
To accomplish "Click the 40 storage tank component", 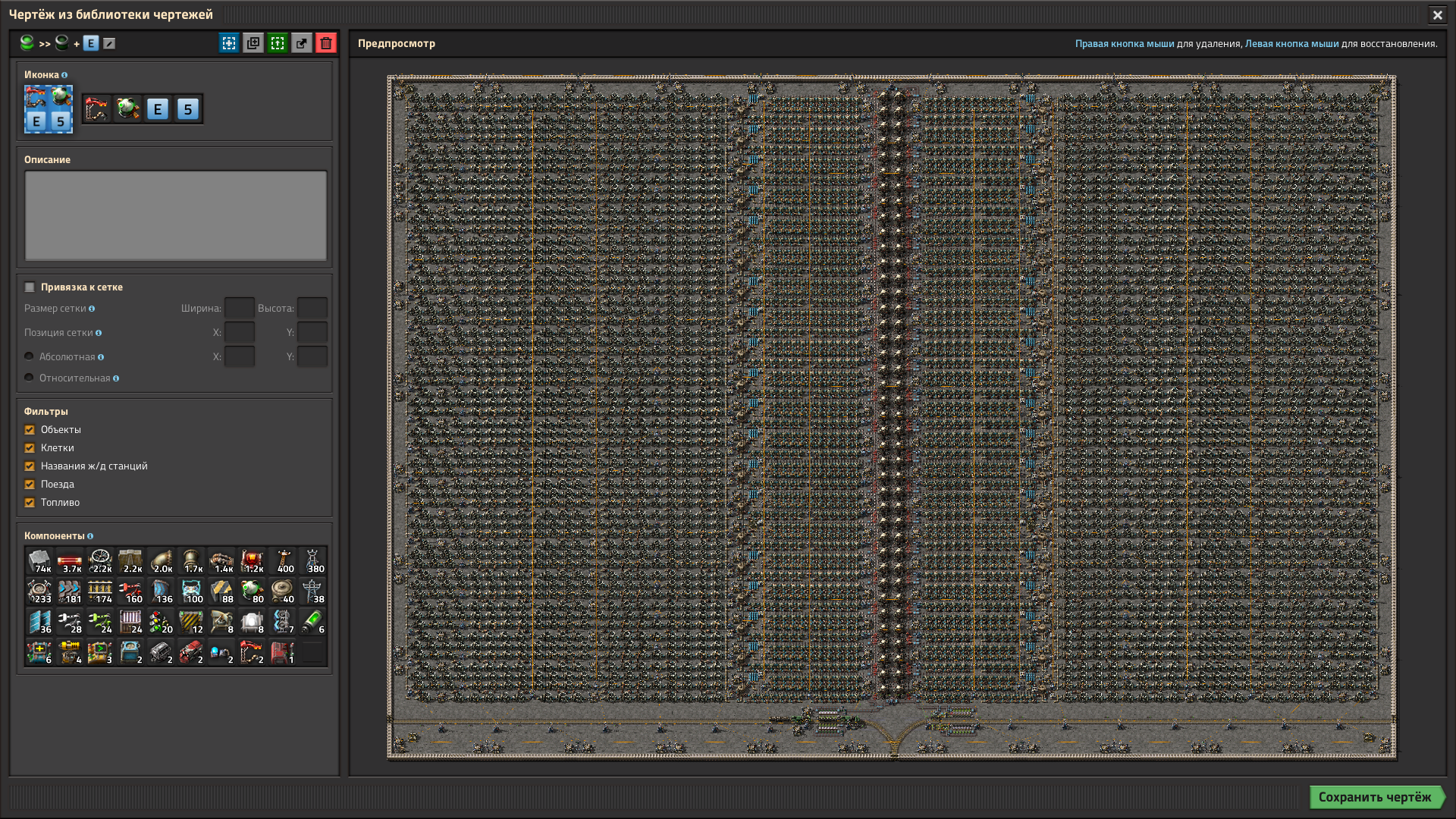I will coord(282,591).
